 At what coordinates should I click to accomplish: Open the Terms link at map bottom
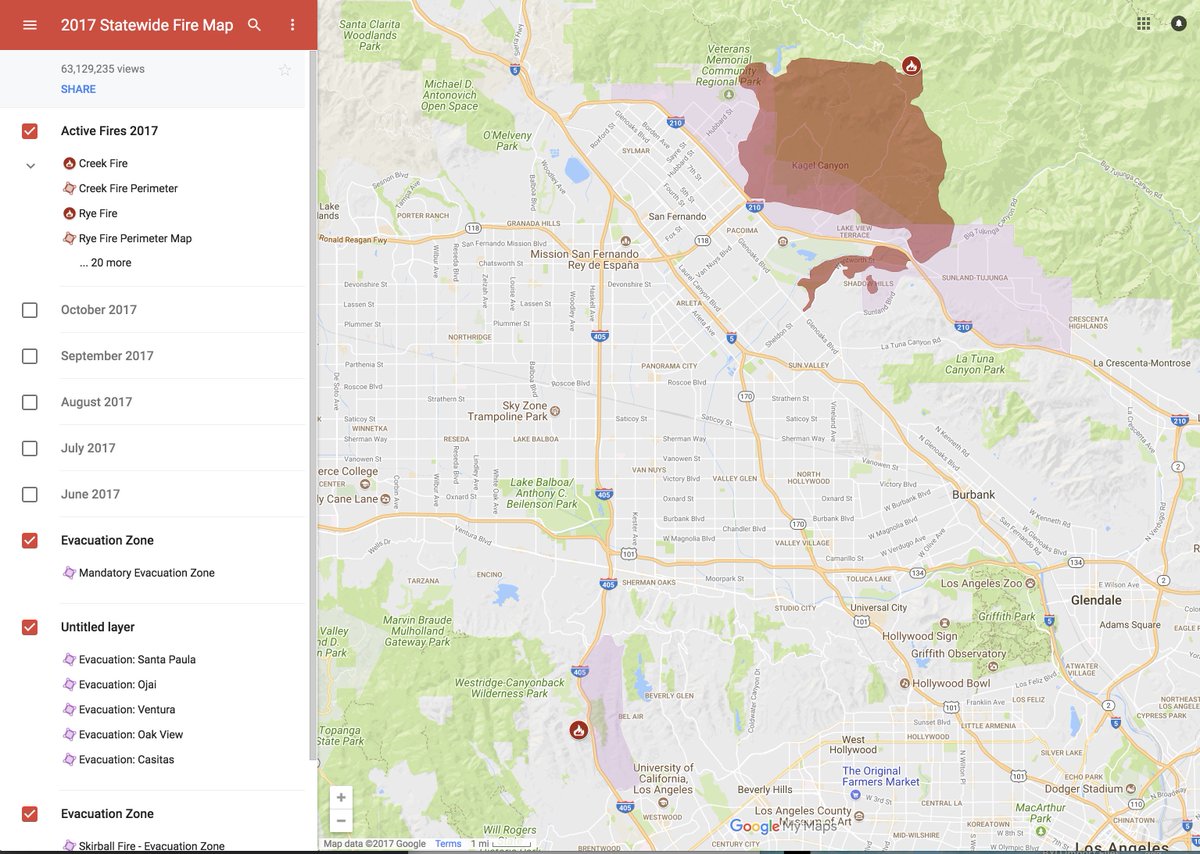click(448, 844)
